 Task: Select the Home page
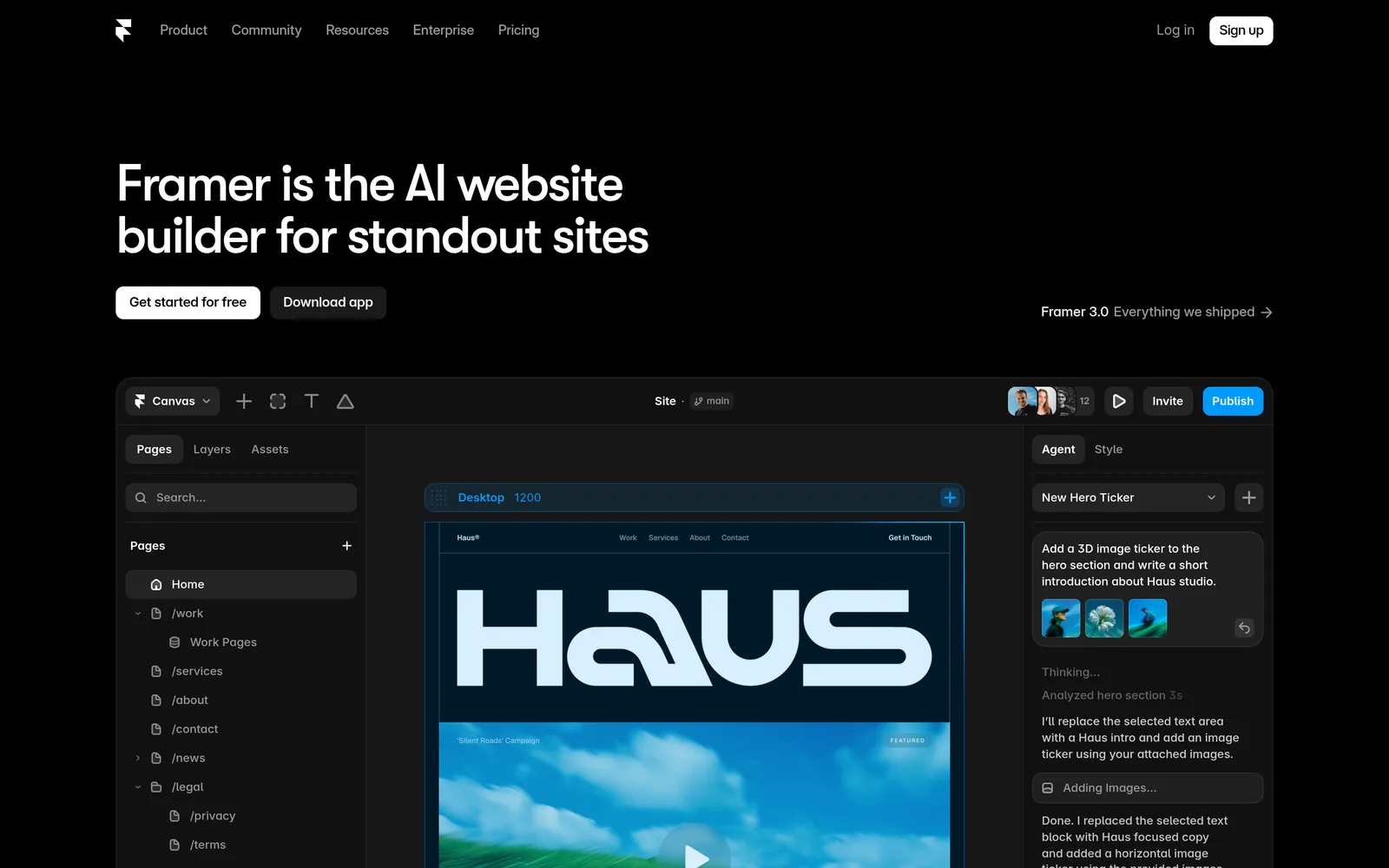[241, 584]
